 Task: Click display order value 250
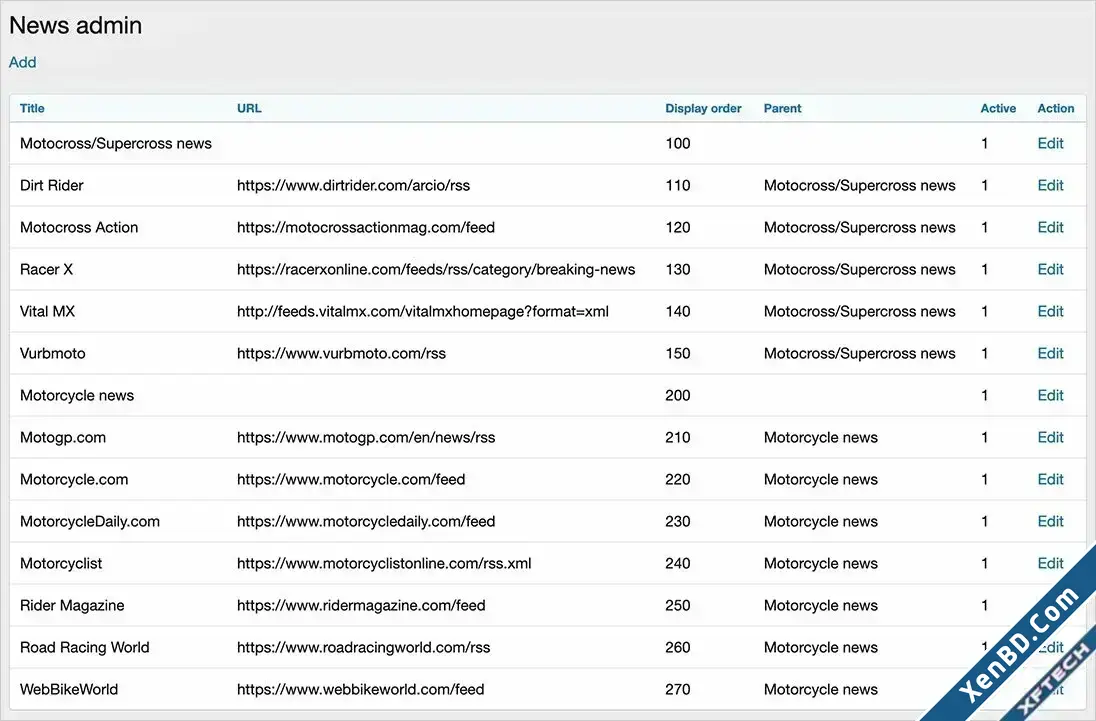coord(677,605)
